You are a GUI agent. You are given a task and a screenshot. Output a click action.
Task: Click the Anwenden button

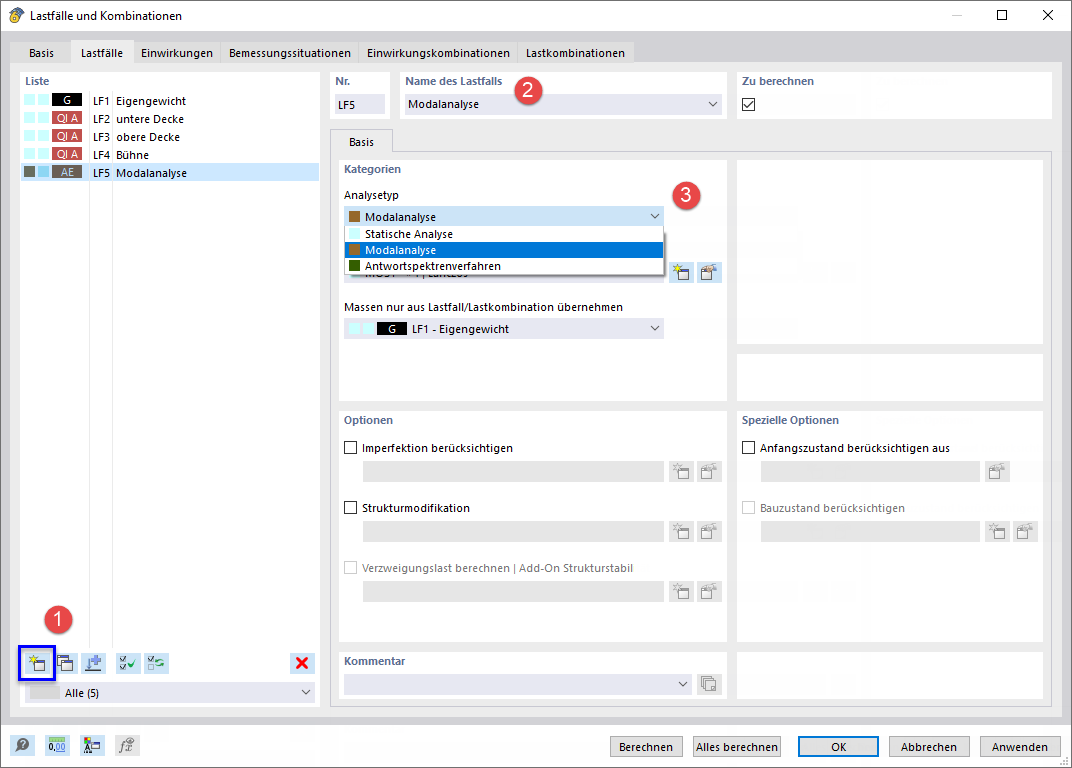1020,747
